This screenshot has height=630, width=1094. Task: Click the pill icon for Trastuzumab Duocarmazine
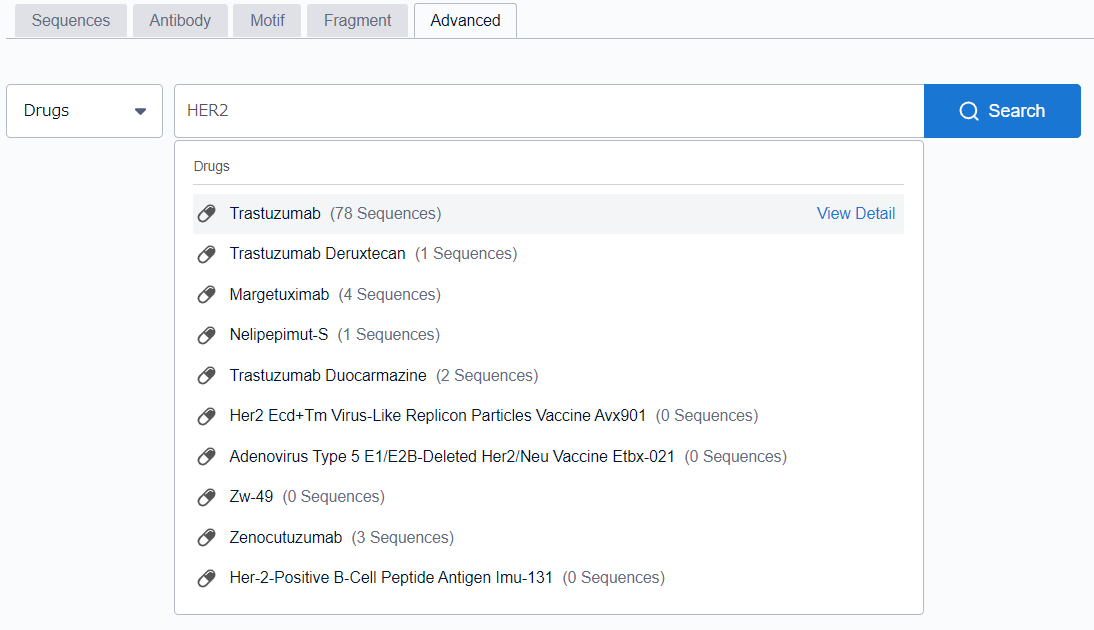pyautogui.click(x=207, y=376)
